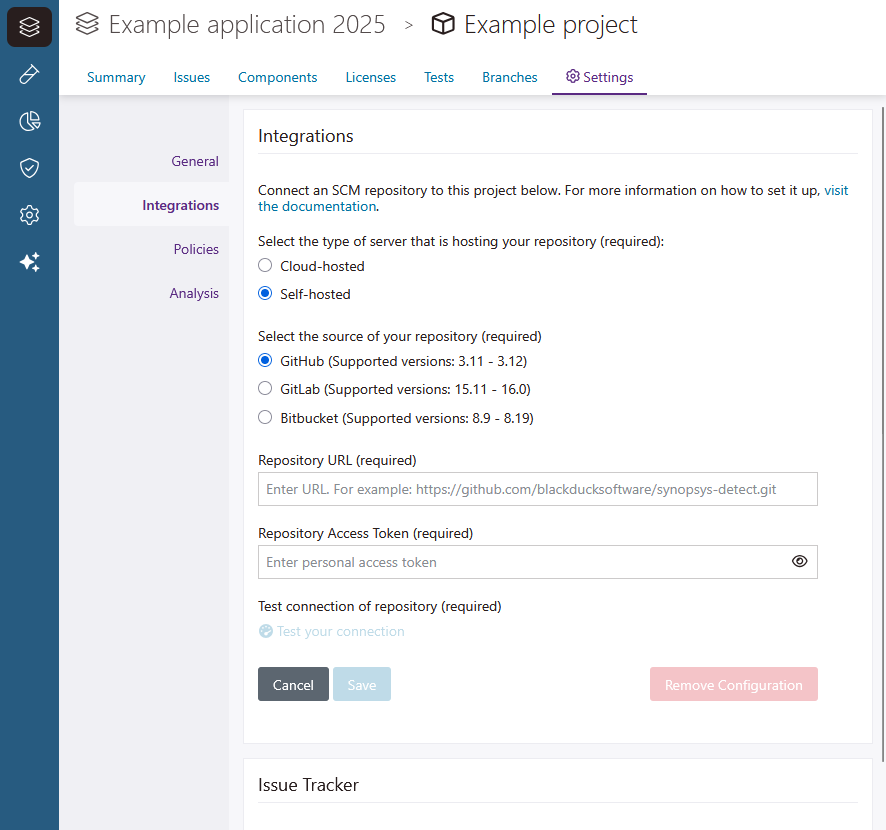Click the stacked layers icon in sidebar

29,27
